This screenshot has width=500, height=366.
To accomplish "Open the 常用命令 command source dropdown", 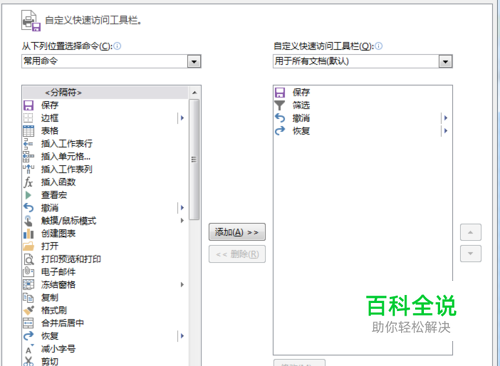I will pyautogui.click(x=194, y=62).
